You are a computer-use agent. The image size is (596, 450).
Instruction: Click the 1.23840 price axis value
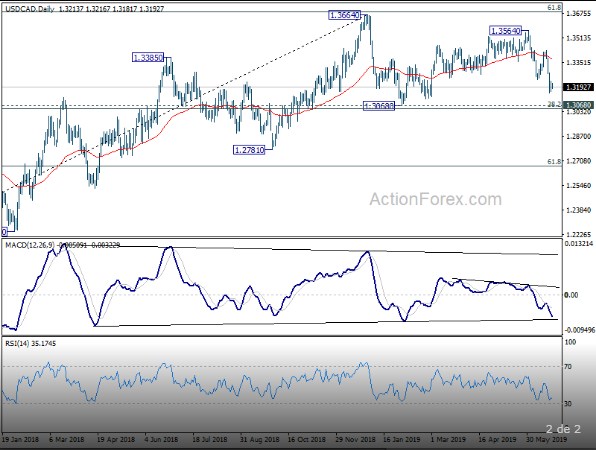pos(579,210)
